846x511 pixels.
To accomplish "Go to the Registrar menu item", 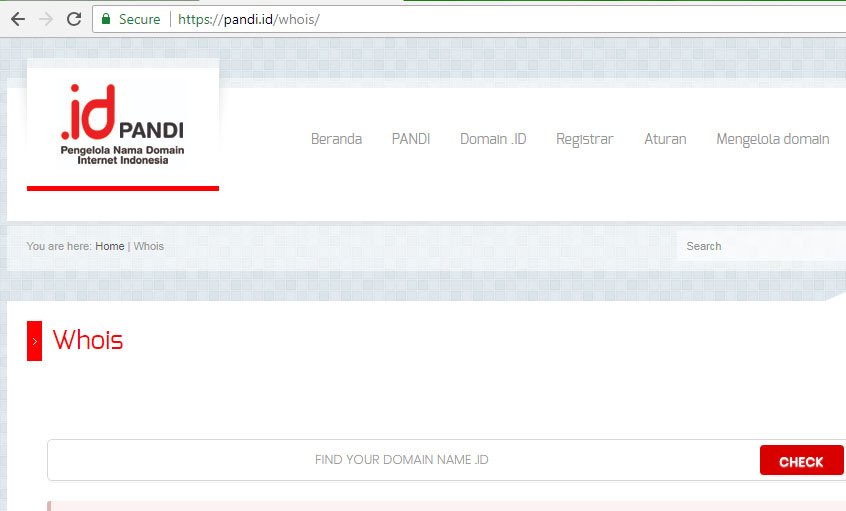I will [x=585, y=139].
